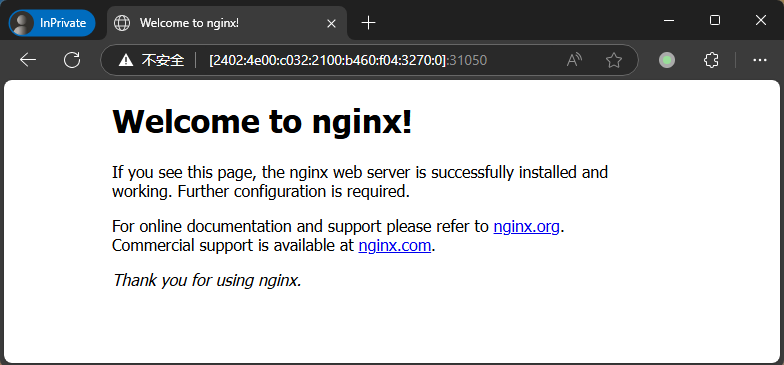
Task: Open the nginx.com link
Action: pos(394,246)
